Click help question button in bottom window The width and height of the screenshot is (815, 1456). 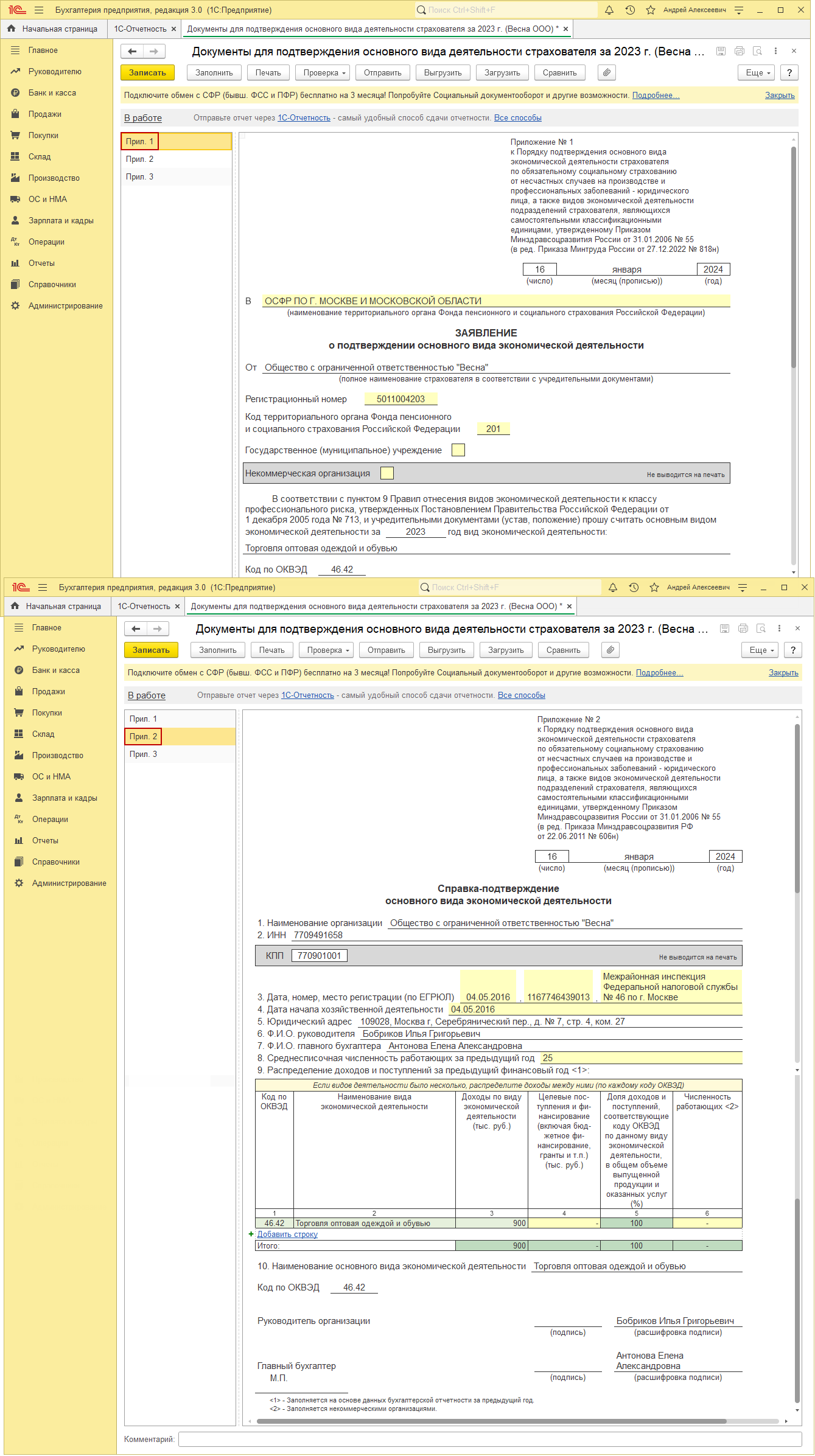point(793,650)
